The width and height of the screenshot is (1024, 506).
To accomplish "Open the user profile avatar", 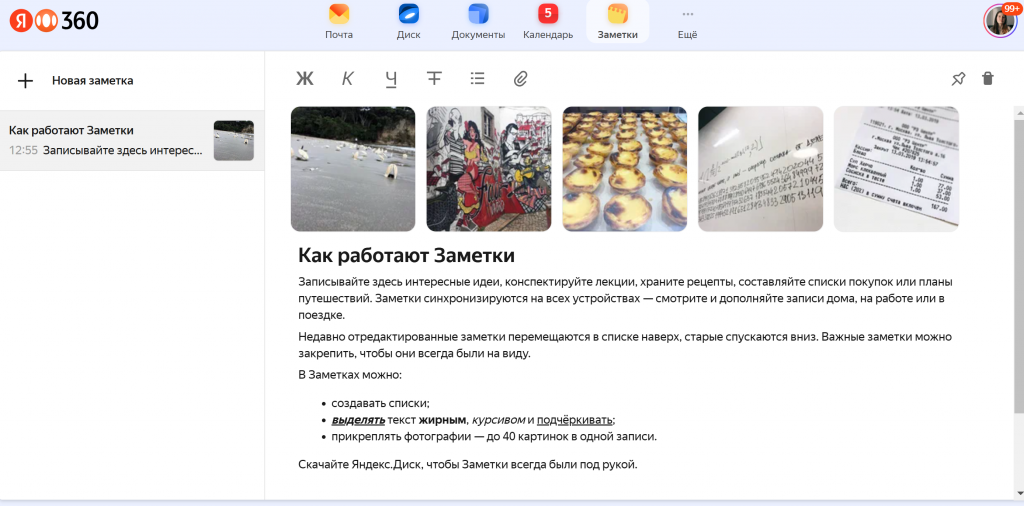I will (x=1000, y=21).
